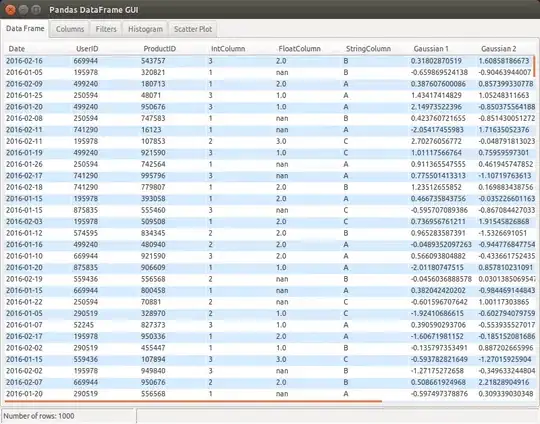
Task: Open the Filters tab
Action: point(106,29)
